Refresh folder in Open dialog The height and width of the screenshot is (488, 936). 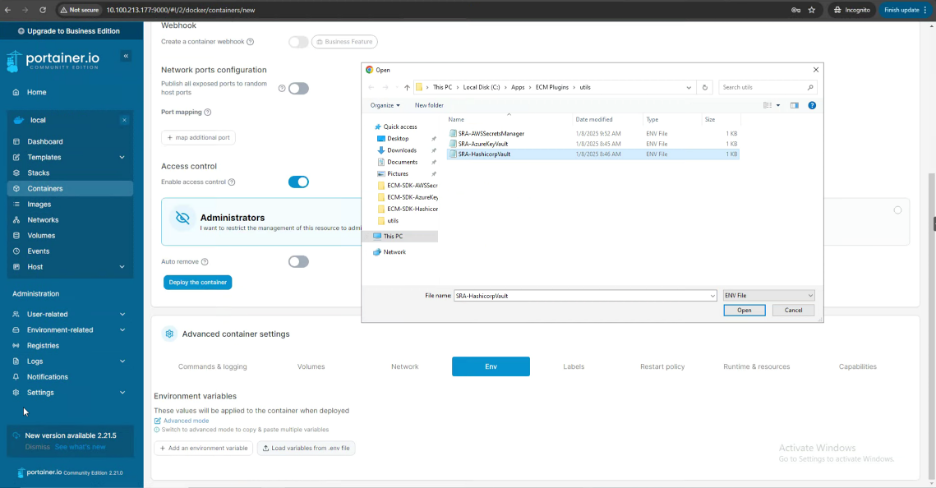point(705,88)
